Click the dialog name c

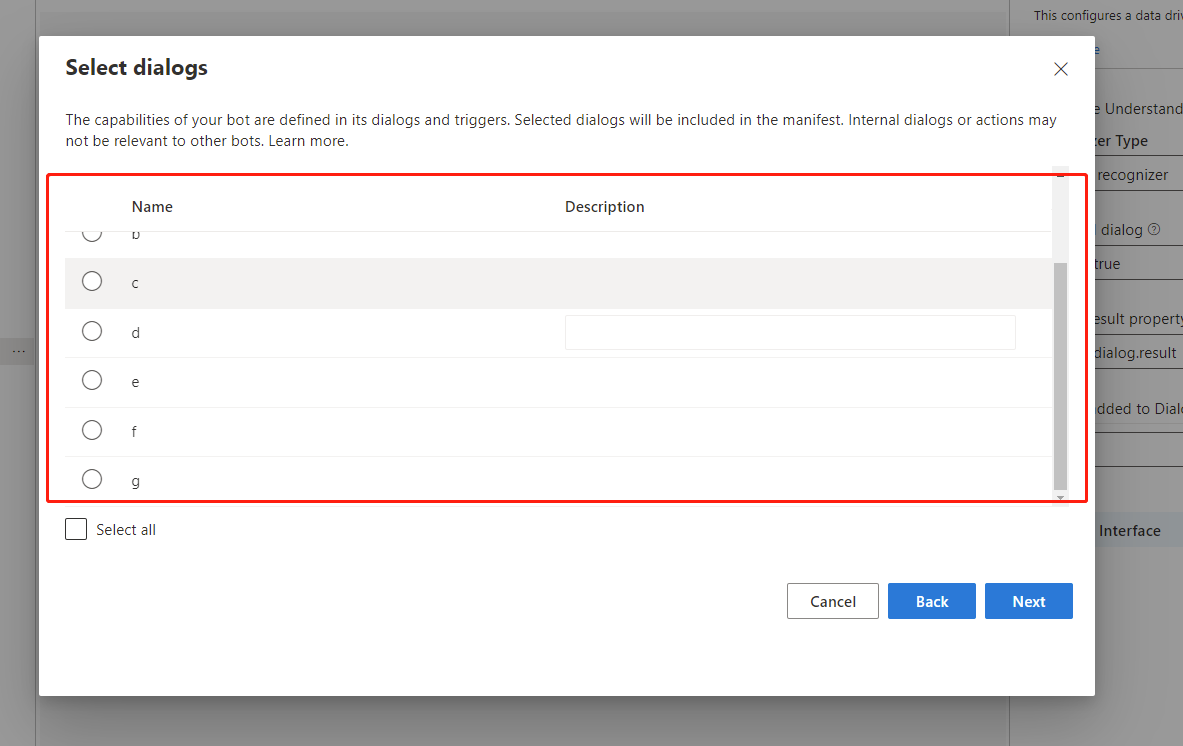pos(135,284)
